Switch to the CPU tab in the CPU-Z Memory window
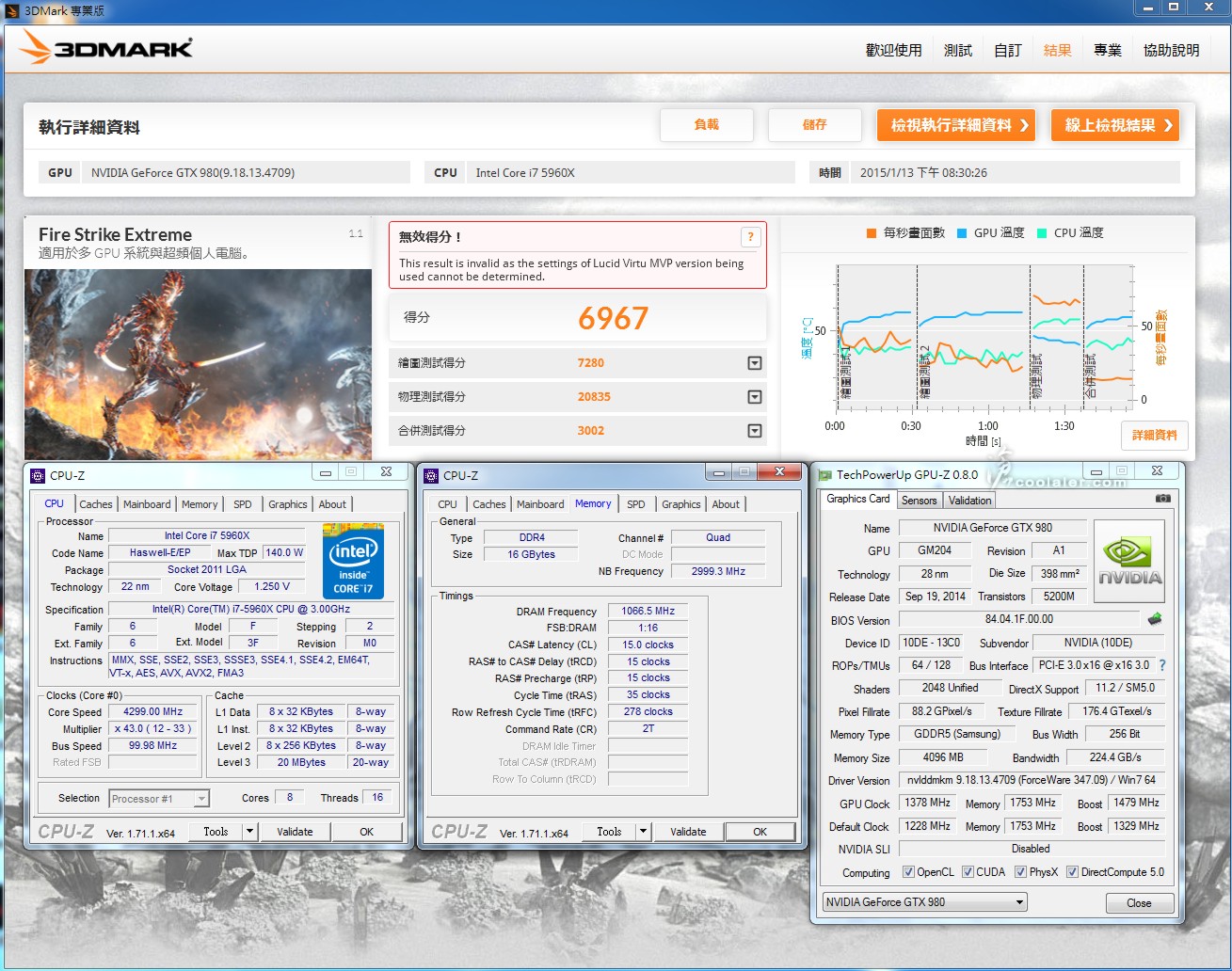Screen dimensions: 1232x971 [x=447, y=504]
